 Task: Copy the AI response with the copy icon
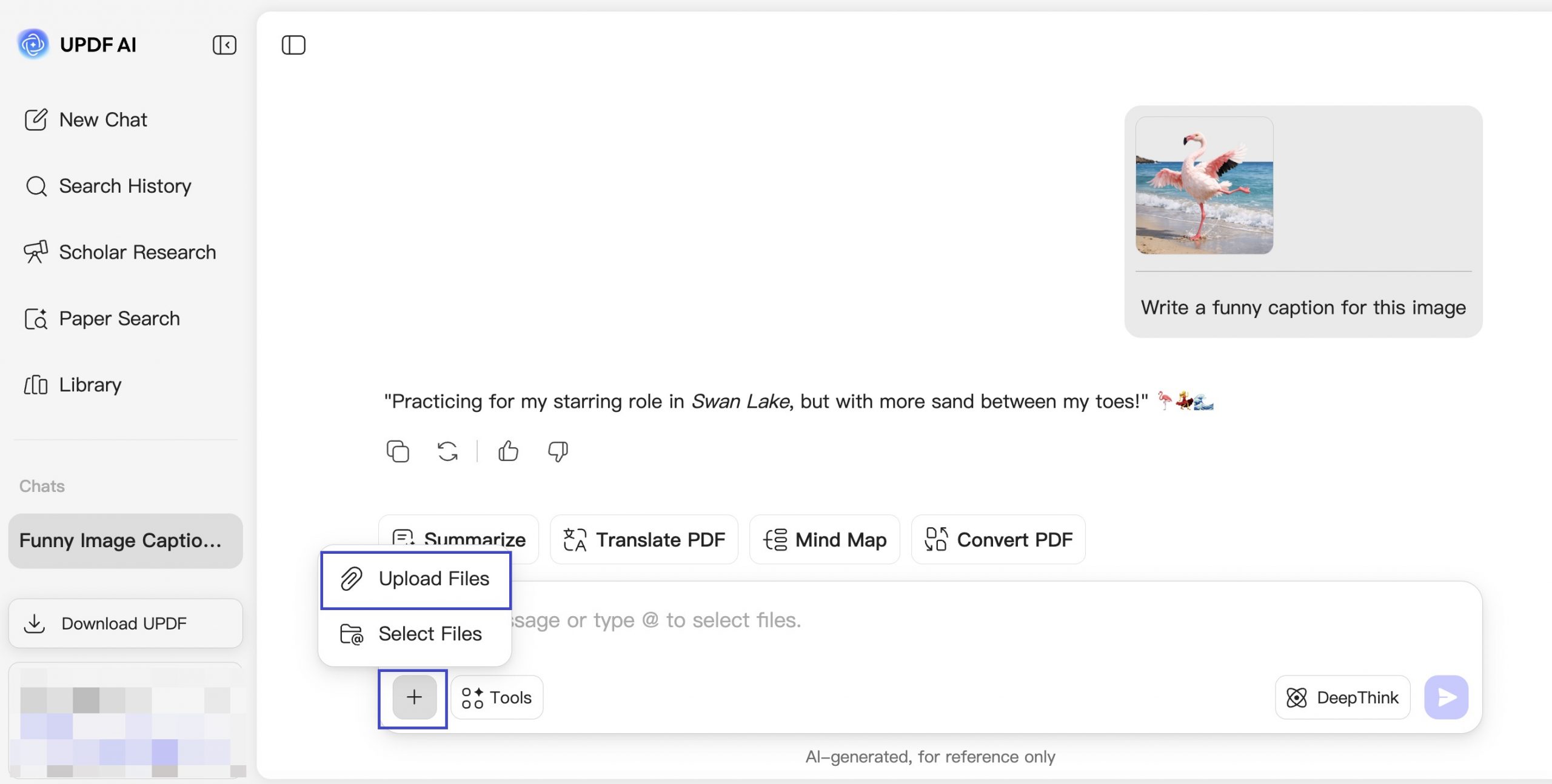(x=398, y=451)
